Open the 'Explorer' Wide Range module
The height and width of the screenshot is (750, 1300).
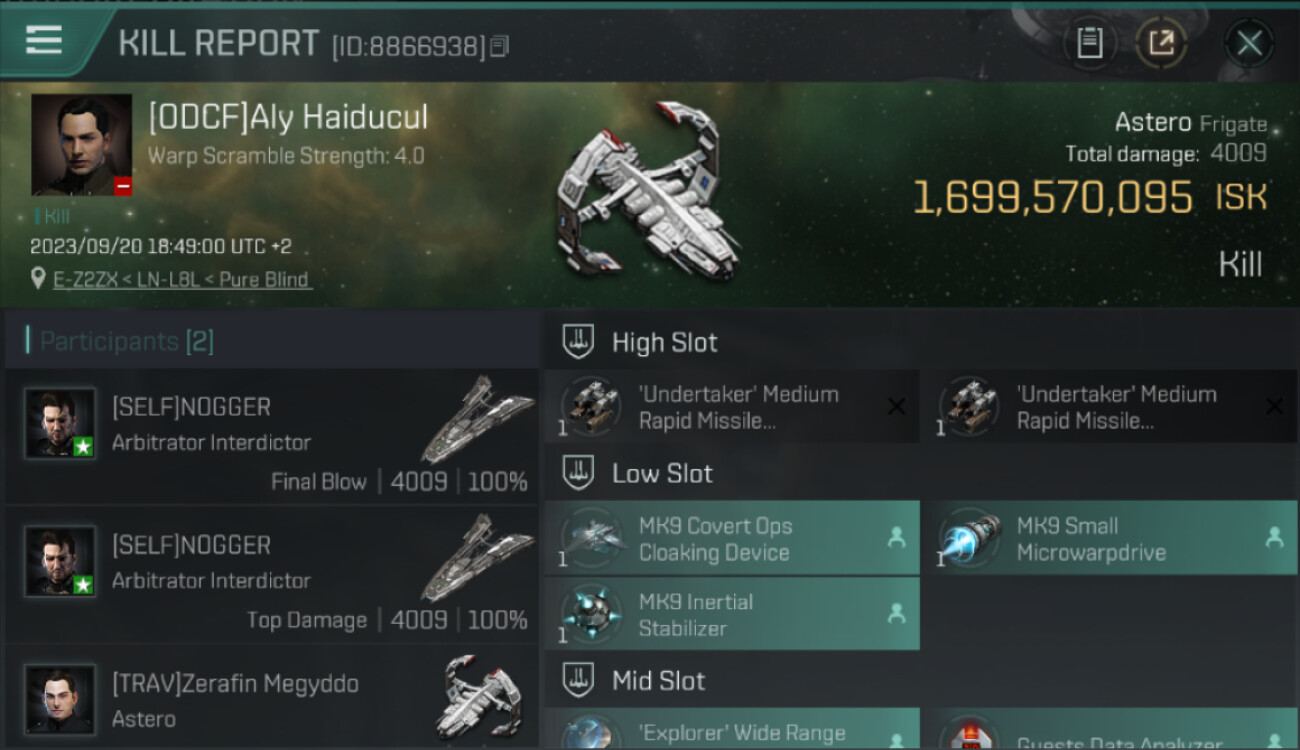click(732, 729)
